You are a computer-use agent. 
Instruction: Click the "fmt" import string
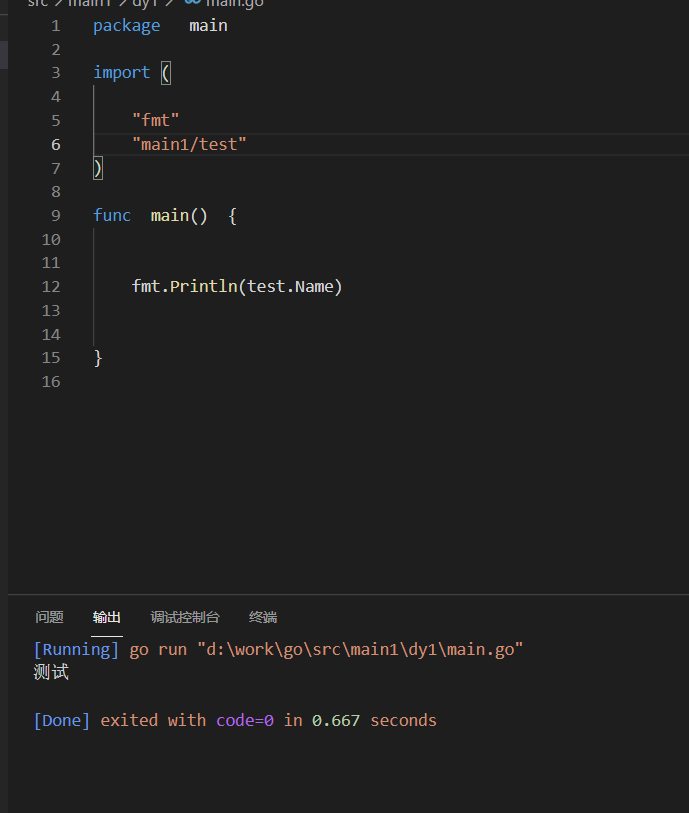[x=156, y=120]
